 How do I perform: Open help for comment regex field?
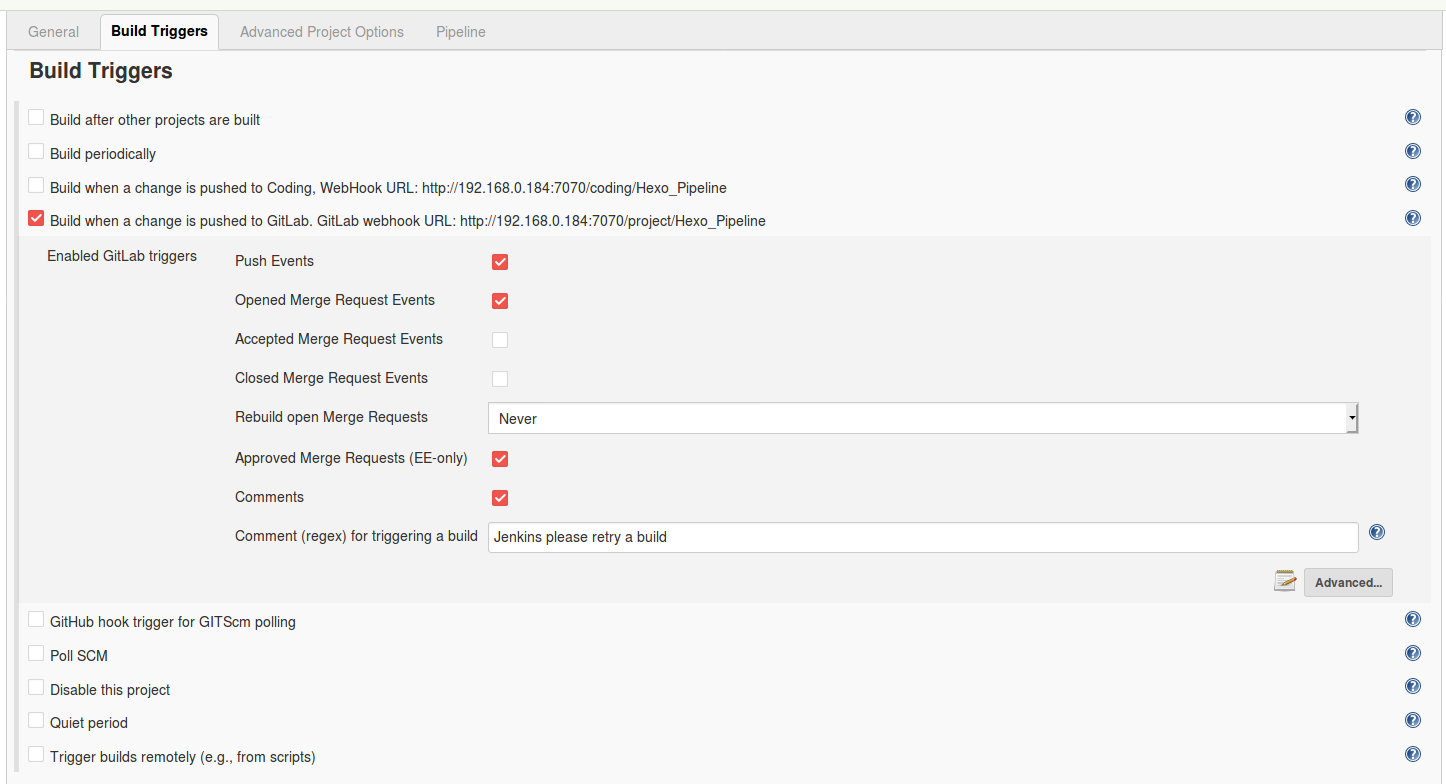(x=1376, y=533)
